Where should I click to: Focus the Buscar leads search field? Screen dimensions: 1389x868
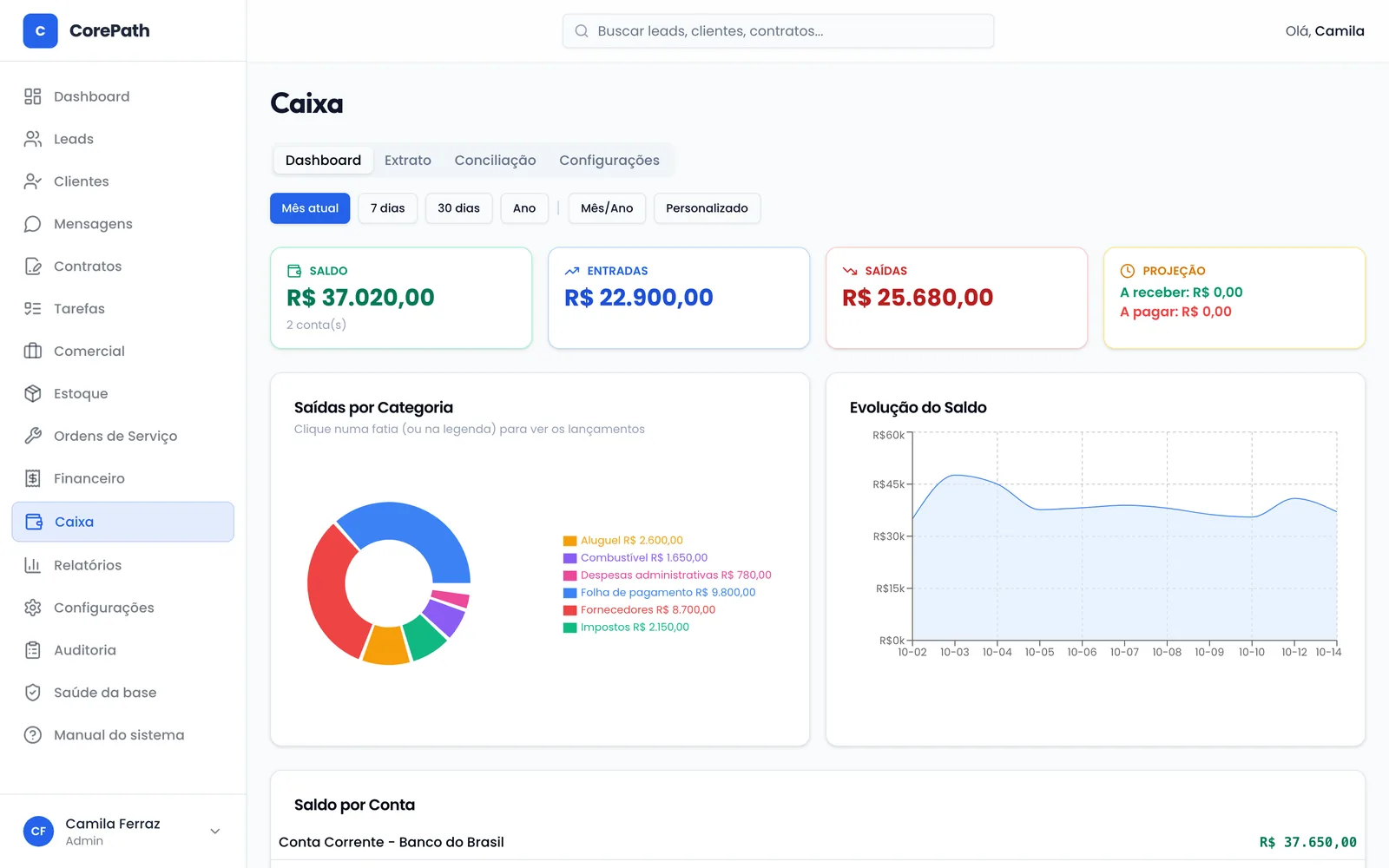[x=778, y=31]
